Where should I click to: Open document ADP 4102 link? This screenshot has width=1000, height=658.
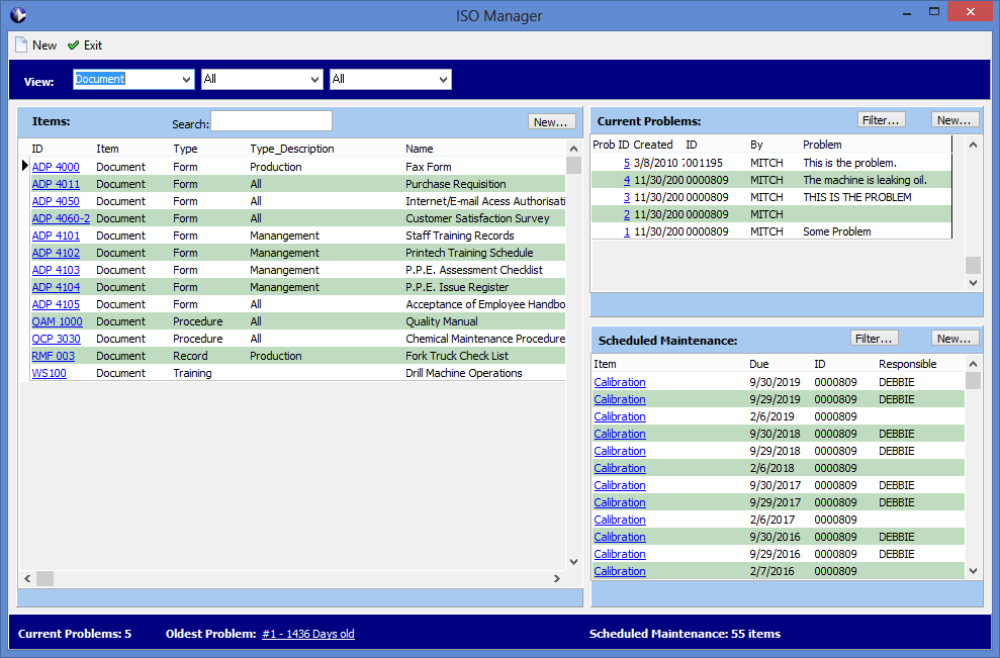(55, 252)
